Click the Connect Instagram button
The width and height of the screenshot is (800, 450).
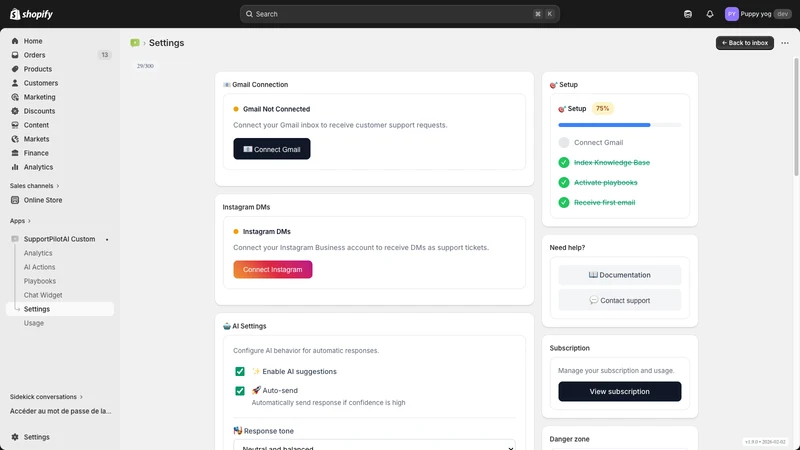273,269
